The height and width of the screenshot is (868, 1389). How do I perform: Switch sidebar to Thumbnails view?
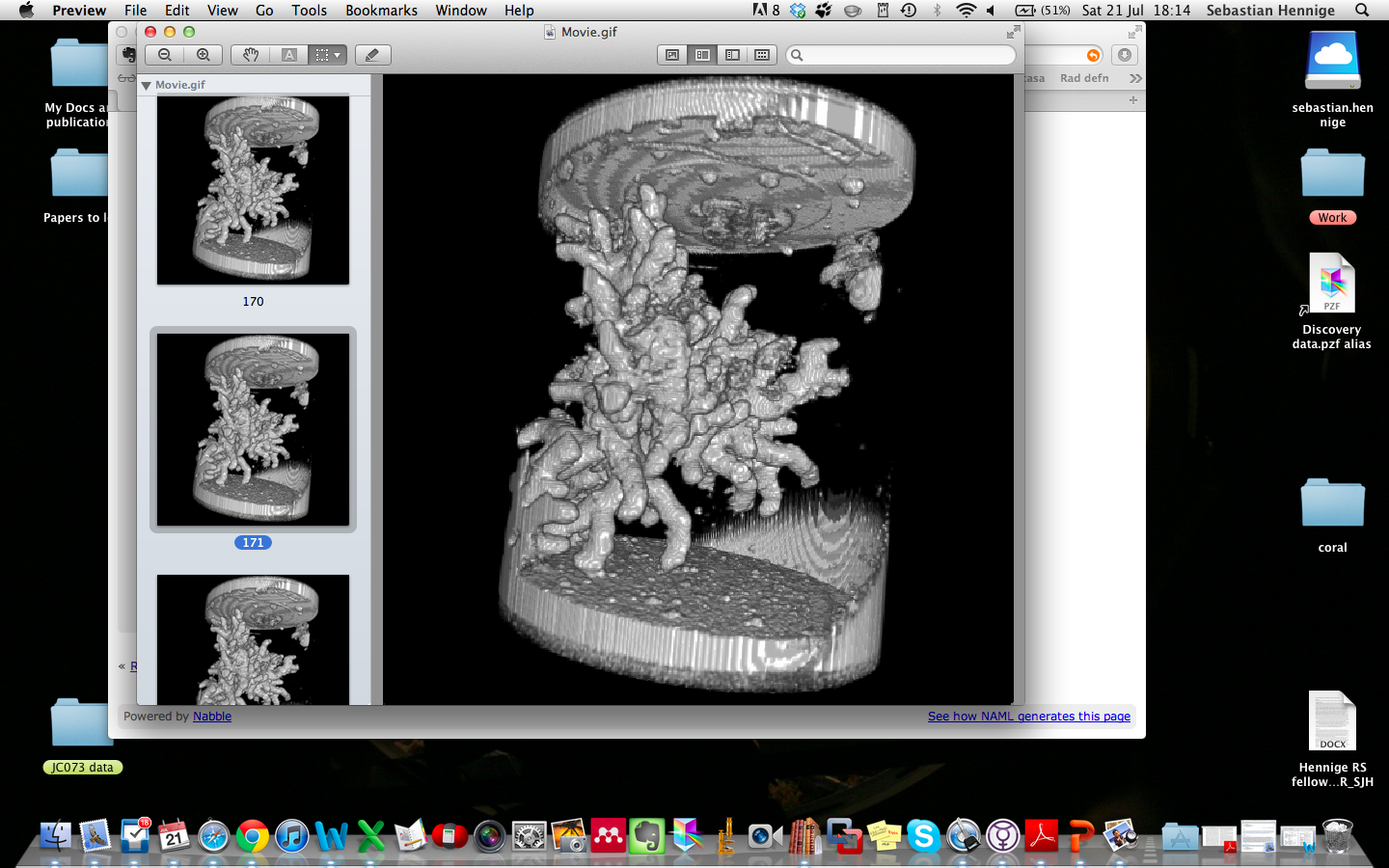coord(702,55)
